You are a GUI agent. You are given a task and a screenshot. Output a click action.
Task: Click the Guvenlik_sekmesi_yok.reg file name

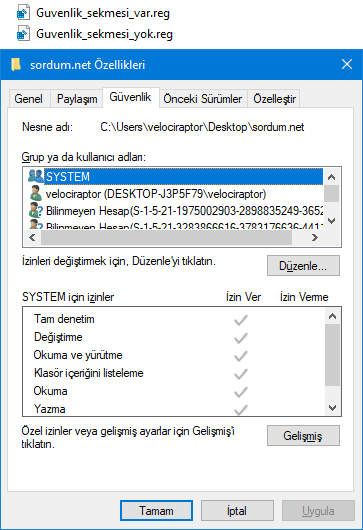(x=104, y=34)
